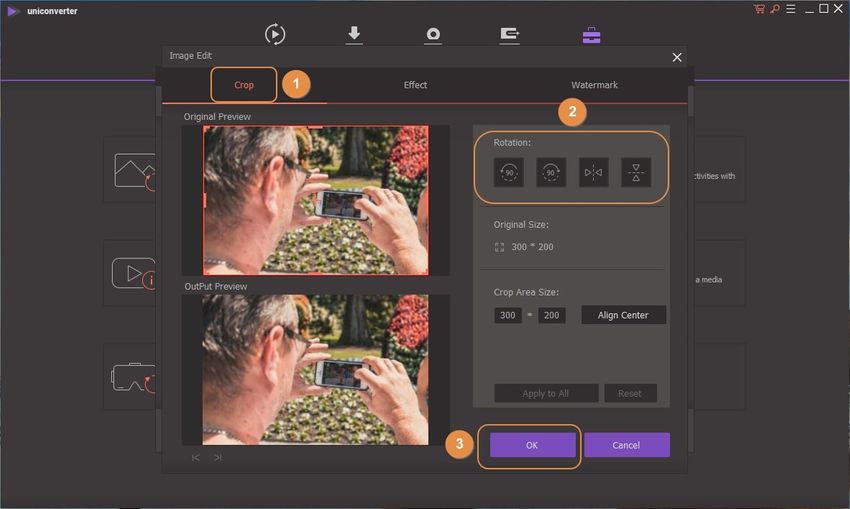The height and width of the screenshot is (509, 850).
Task: Click the Align Center button
Action: (x=623, y=315)
